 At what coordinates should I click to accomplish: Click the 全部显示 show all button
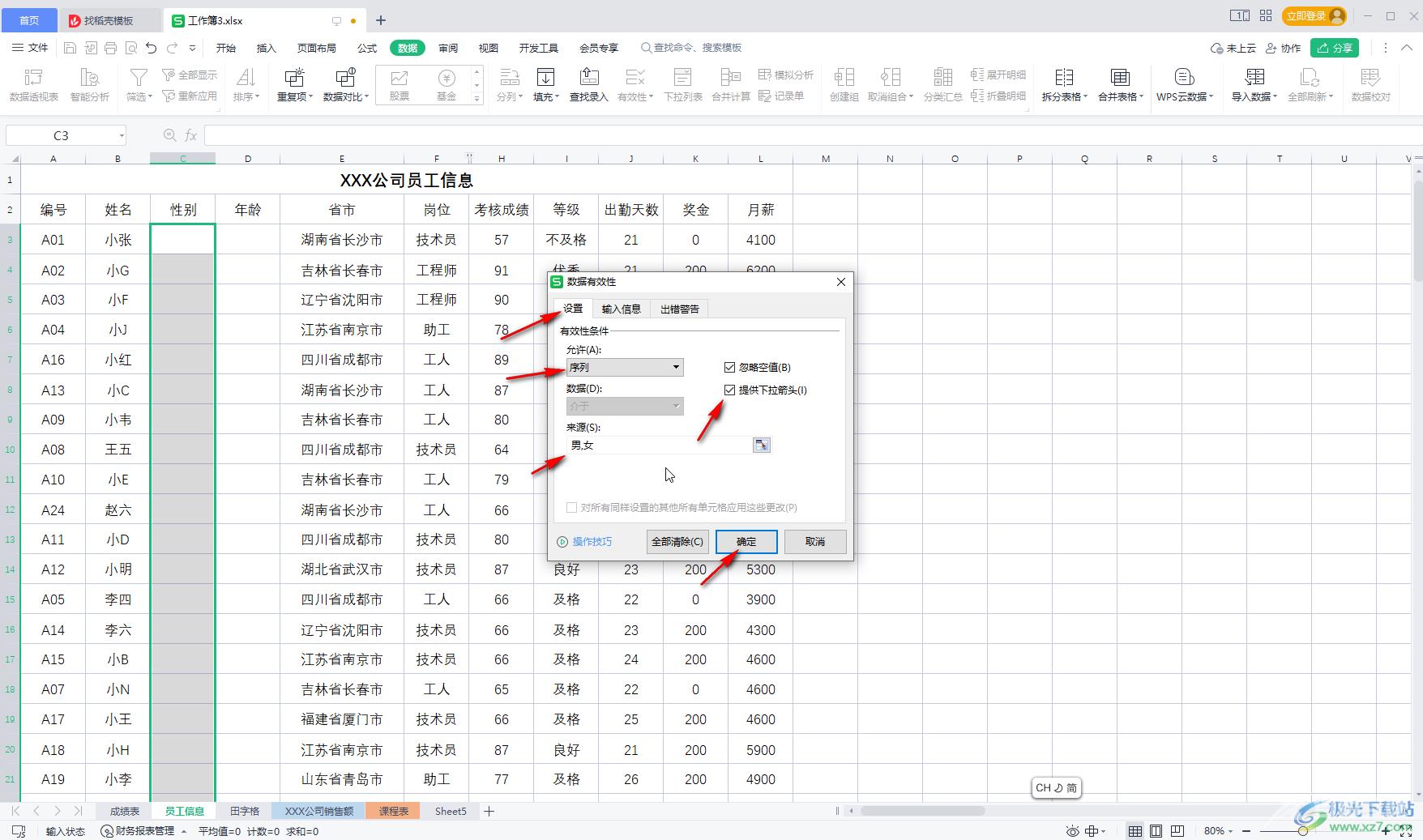(190, 75)
